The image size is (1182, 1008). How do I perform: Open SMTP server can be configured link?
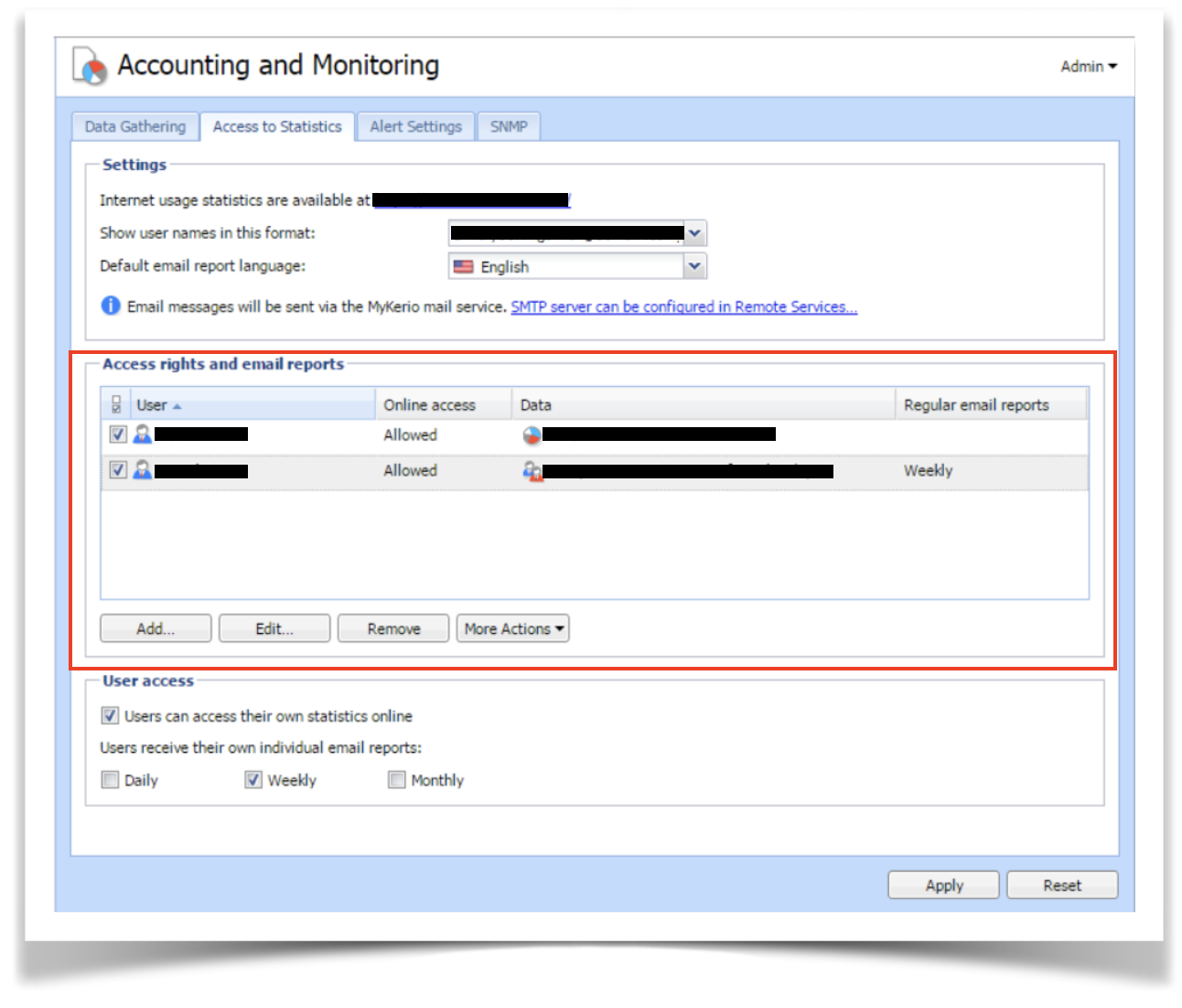683,306
